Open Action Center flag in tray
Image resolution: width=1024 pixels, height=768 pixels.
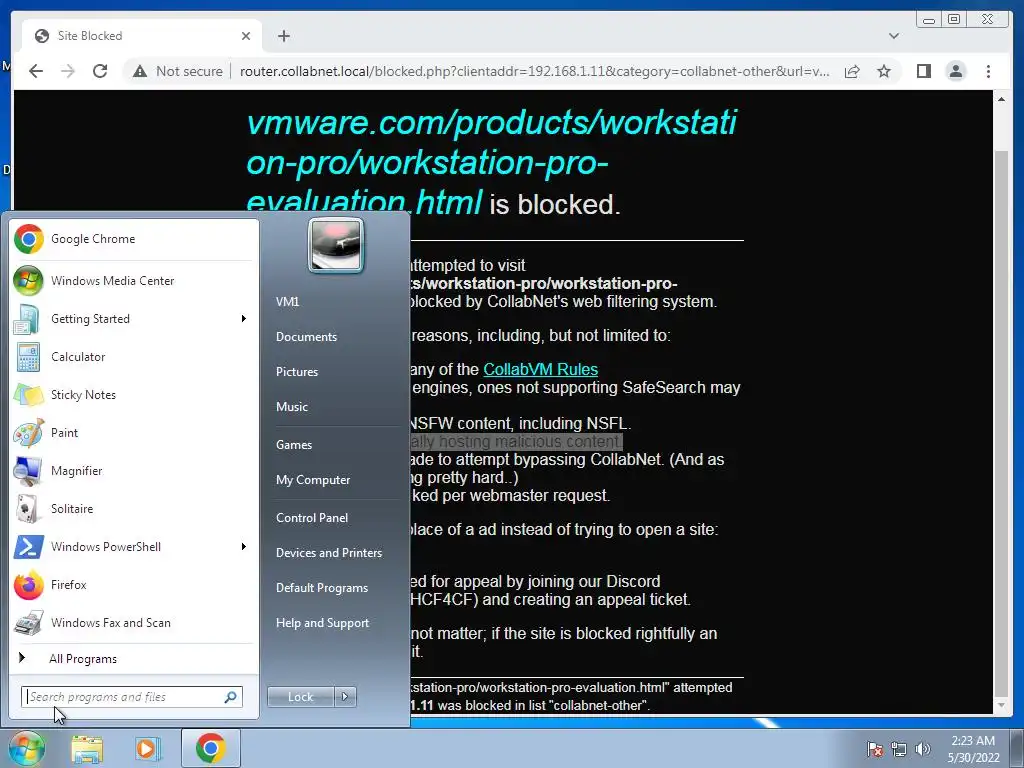(874, 749)
